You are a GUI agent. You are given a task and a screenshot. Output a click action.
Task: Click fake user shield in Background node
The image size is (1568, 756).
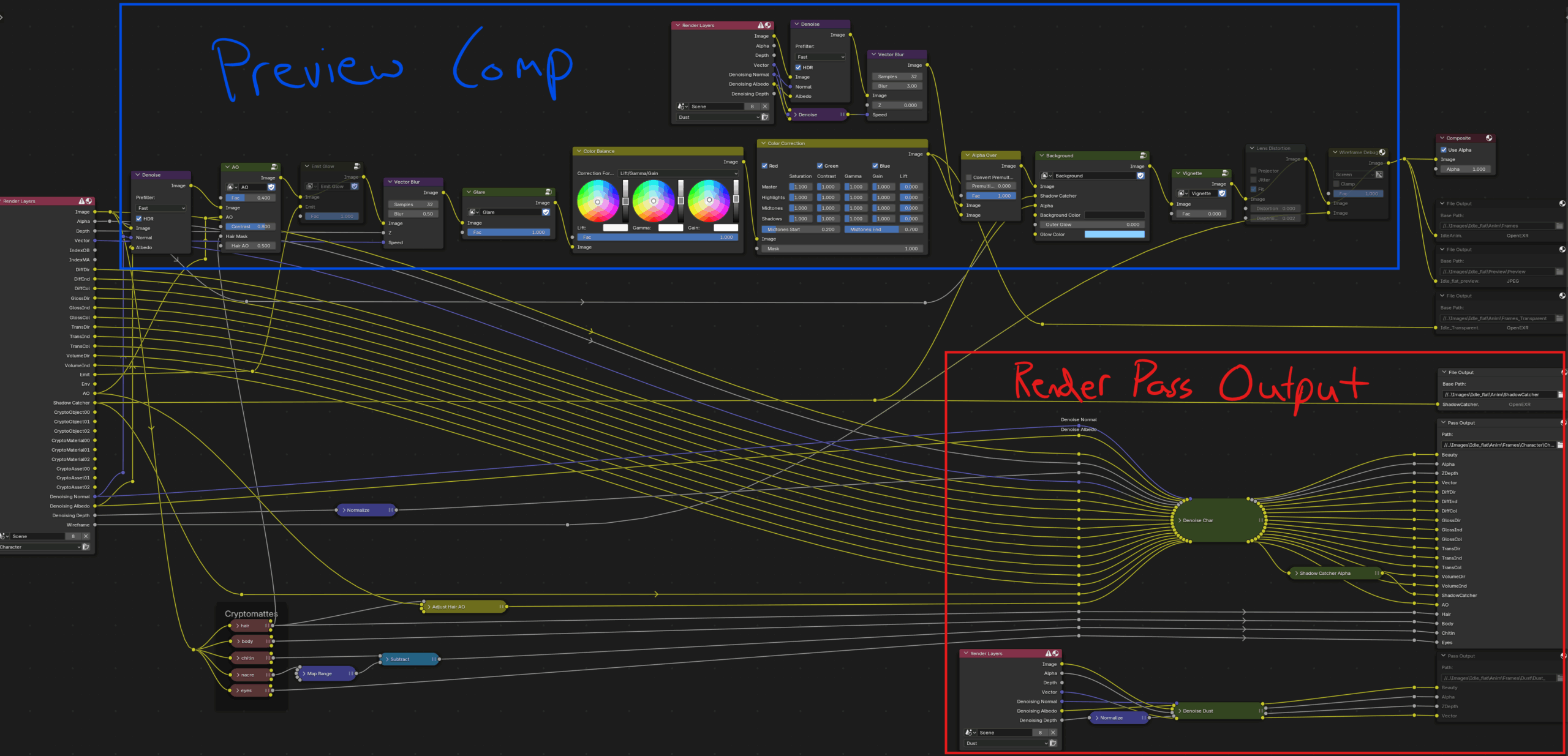pyautogui.click(x=1140, y=176)
